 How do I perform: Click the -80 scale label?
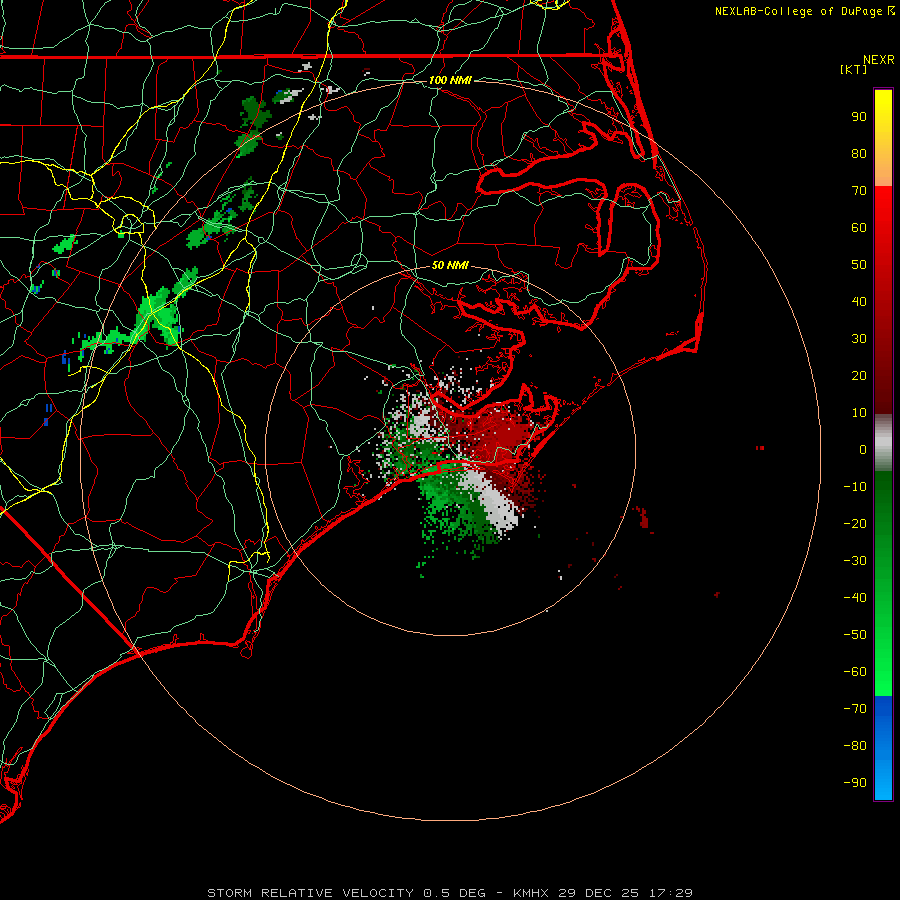click(x=855, y=746)
